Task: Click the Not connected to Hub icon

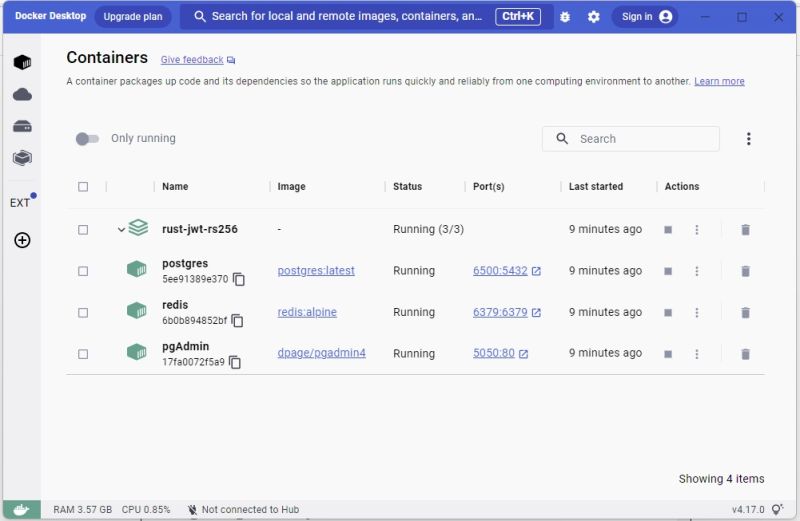Action: click(192, 509)
